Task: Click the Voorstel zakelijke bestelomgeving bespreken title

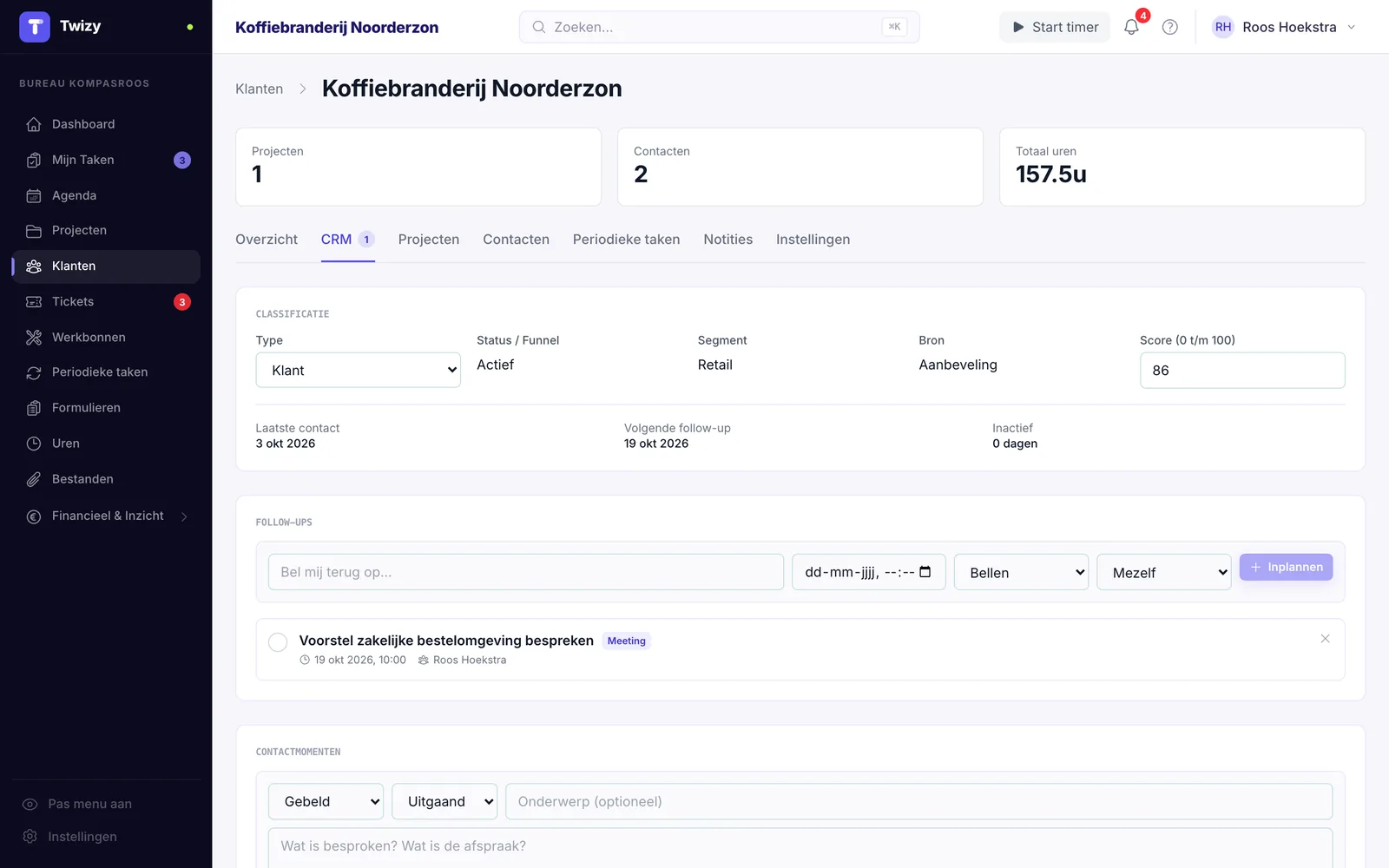Action: pos(446,641)
